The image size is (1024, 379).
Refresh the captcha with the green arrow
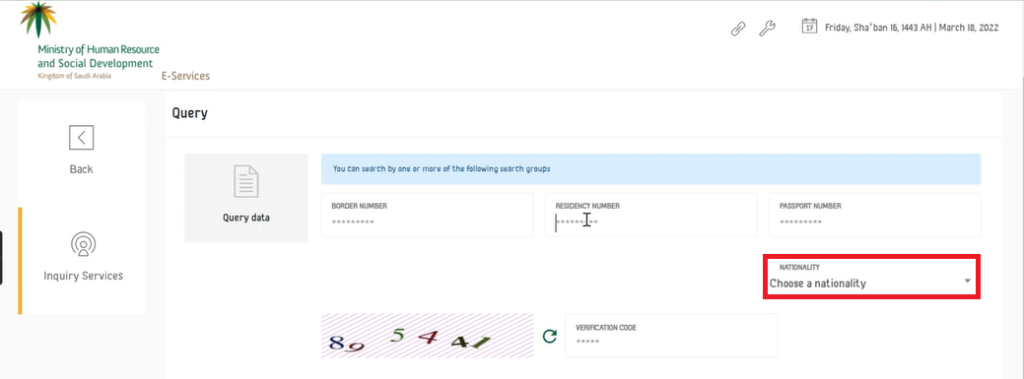click(550, 336)
